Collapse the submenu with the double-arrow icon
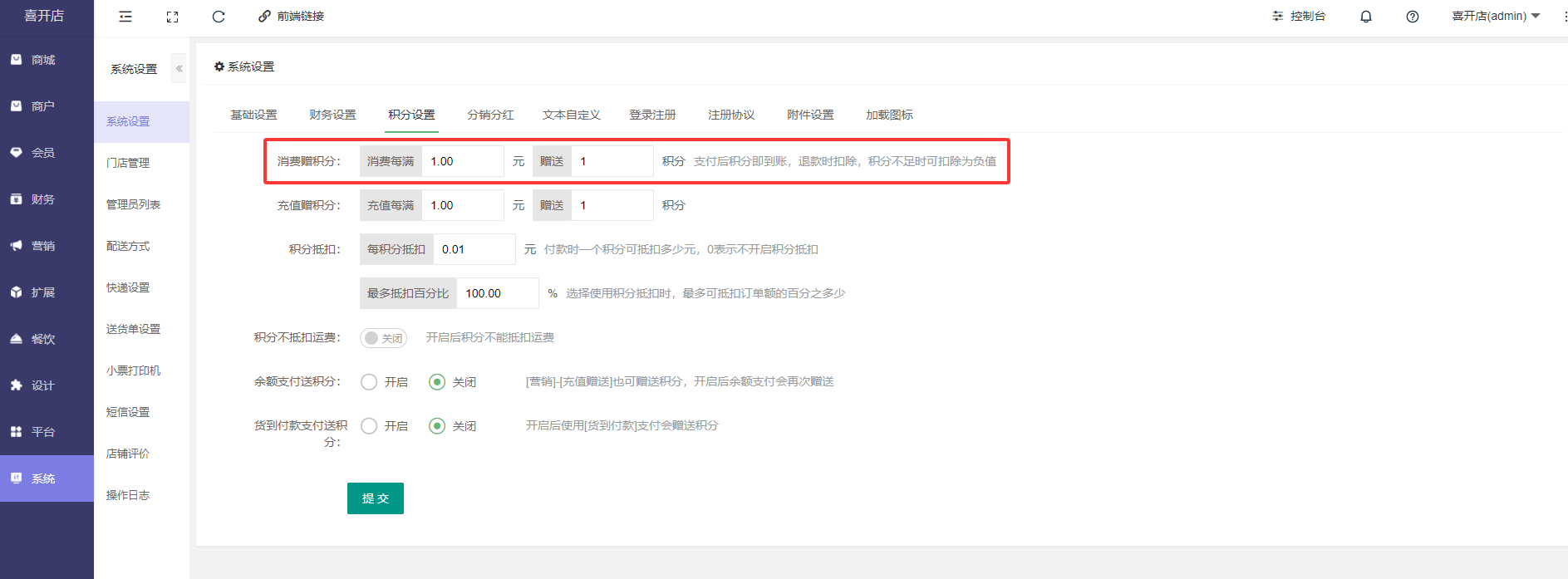Screen dimensions: 1568x579 pyautogui.click(x=179, y=69)
